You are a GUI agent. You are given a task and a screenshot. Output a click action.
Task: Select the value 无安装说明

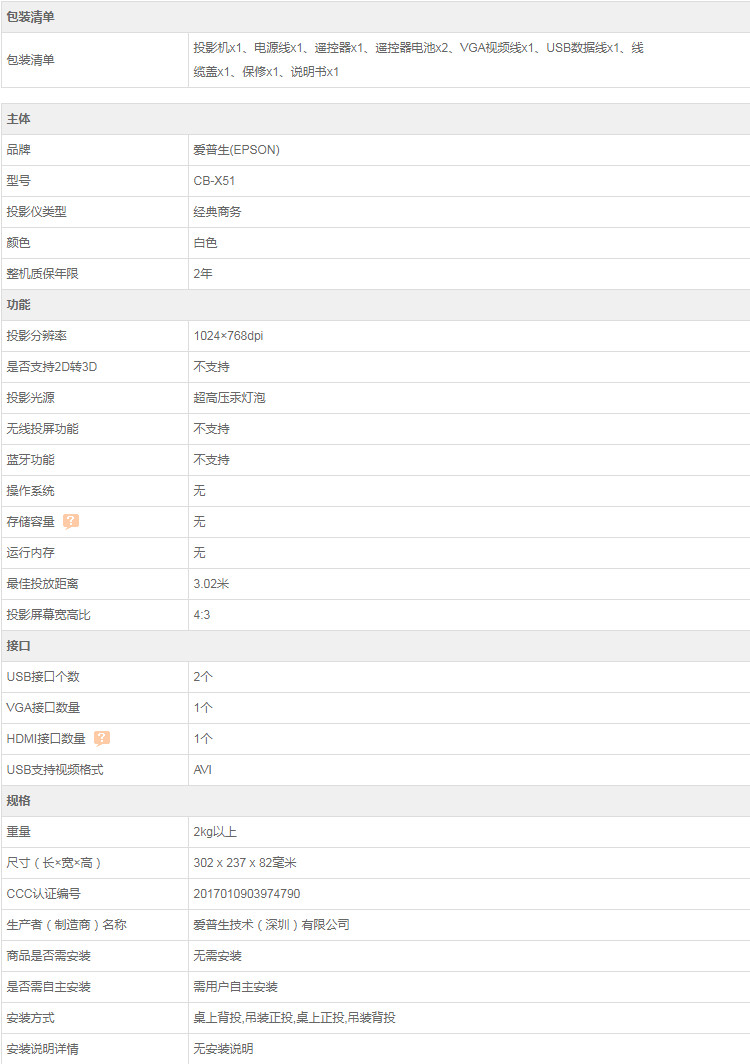[x=223, y=1049]
